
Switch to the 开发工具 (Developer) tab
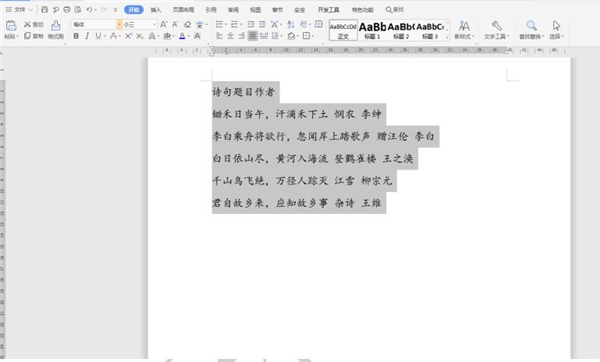click(328, 10)
